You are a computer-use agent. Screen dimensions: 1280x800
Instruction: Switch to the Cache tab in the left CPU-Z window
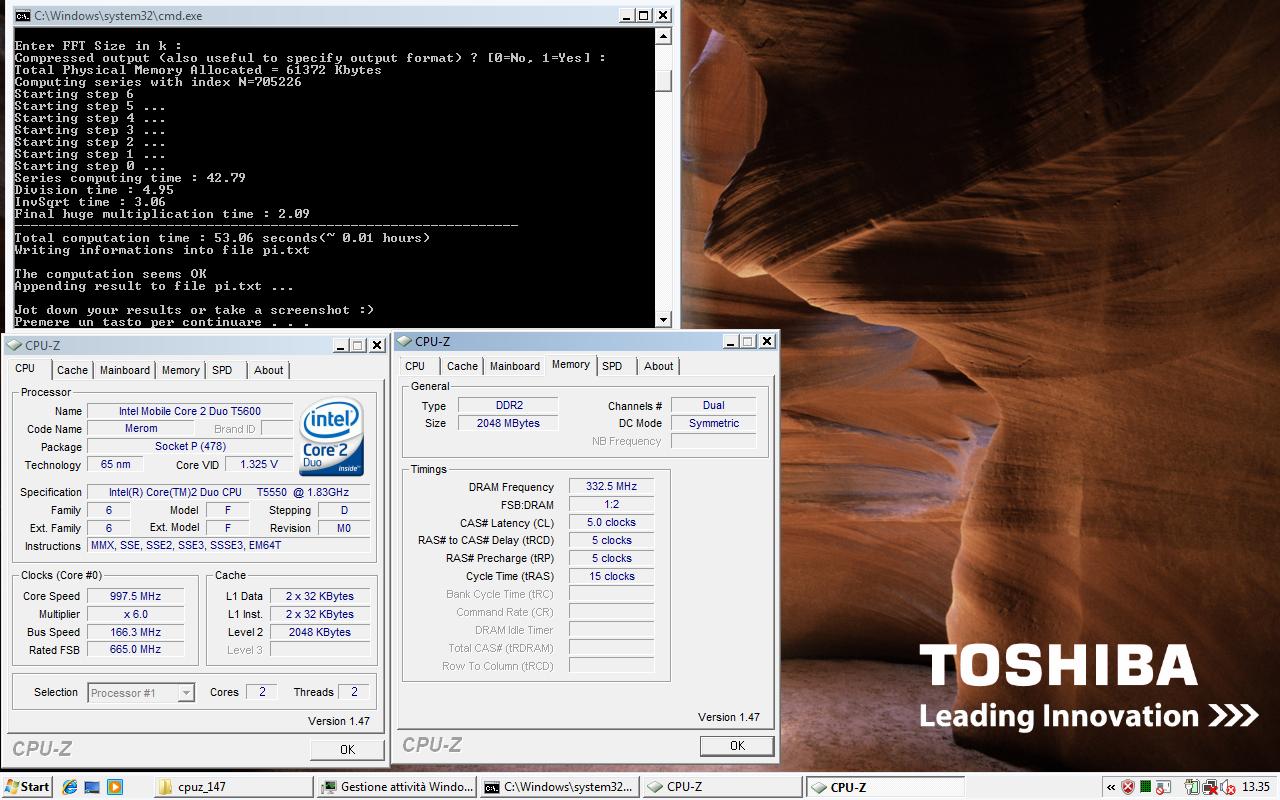(x=72, y=370)
